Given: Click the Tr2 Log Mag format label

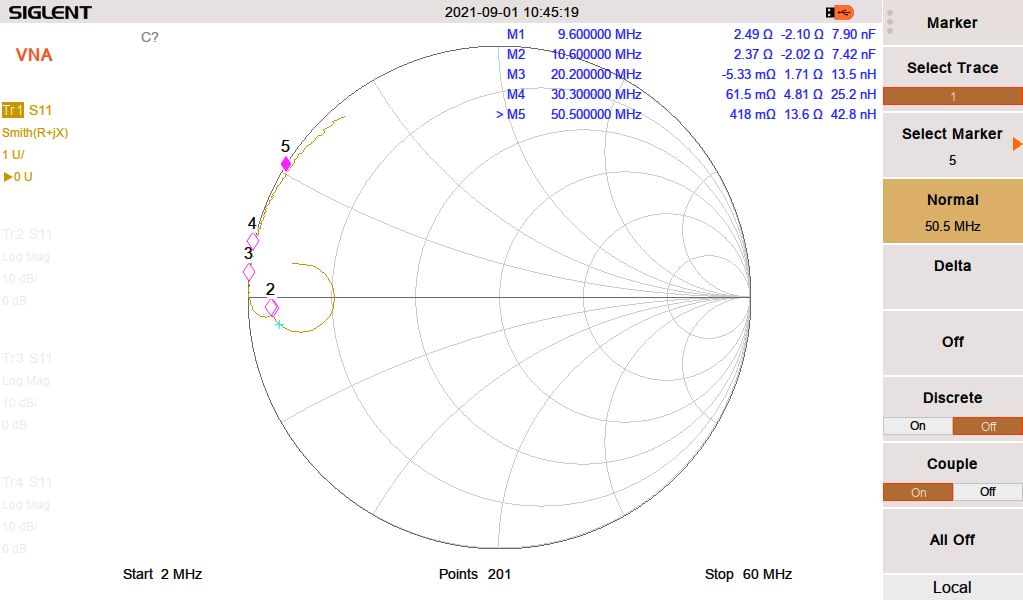Looking at the screenshot, I should click(26, 257).
